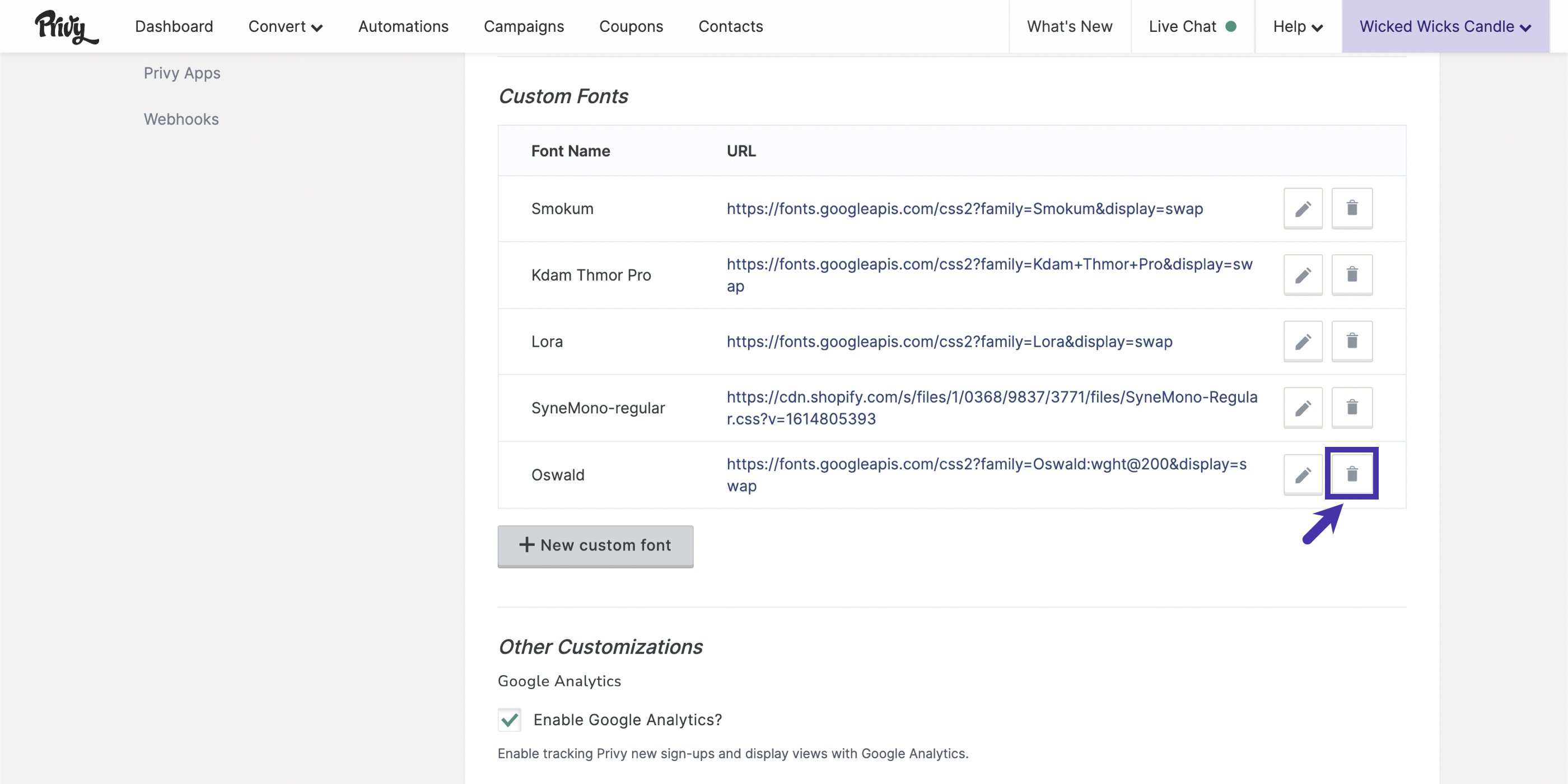This screenshot has width=1568, height=784.
Task: Open the Wicked Wicks Candle account menu
Action: 1445,27
